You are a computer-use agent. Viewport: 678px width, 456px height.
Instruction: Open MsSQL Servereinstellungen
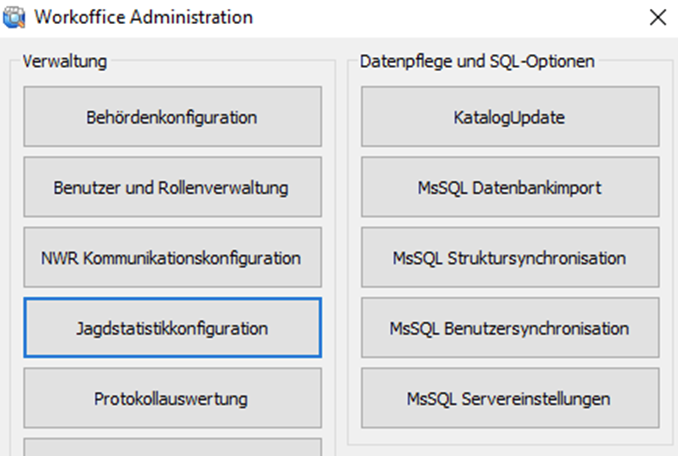pos(509,398)
